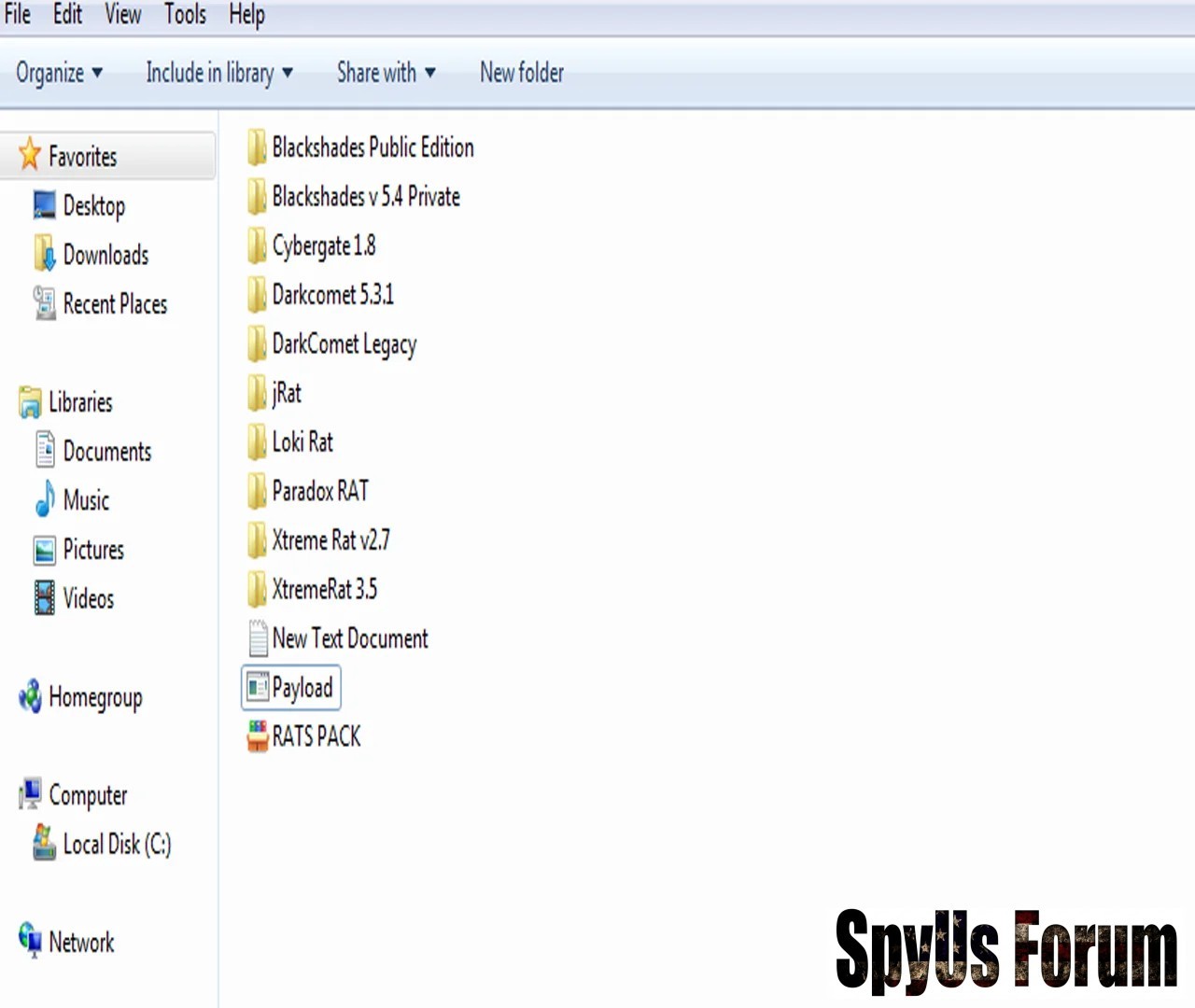The height and width of the screenshot is (1008, 1195).
Task: Open Local Disk (C:) drive
Action: tap(117, 844)
